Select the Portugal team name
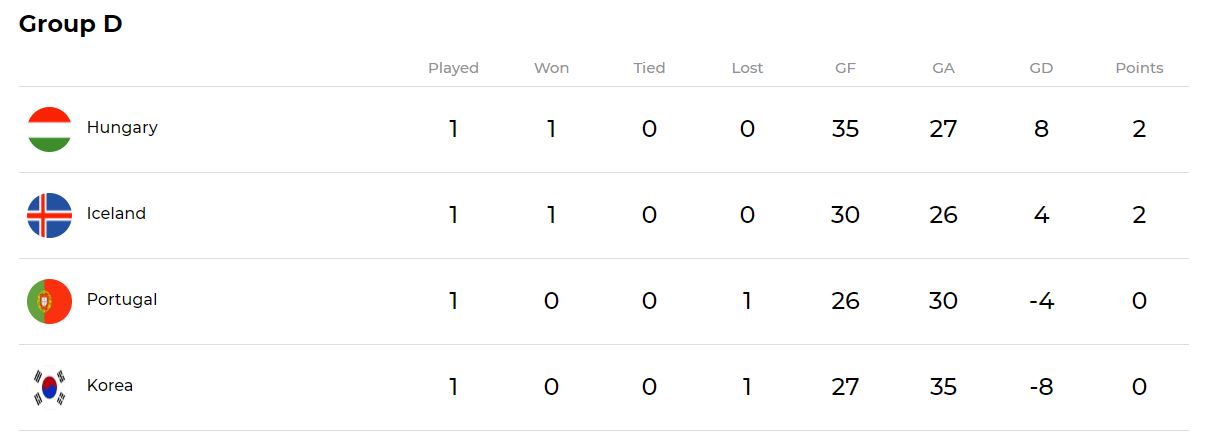This screenshot has width=1211, height=444. point(122,300)
